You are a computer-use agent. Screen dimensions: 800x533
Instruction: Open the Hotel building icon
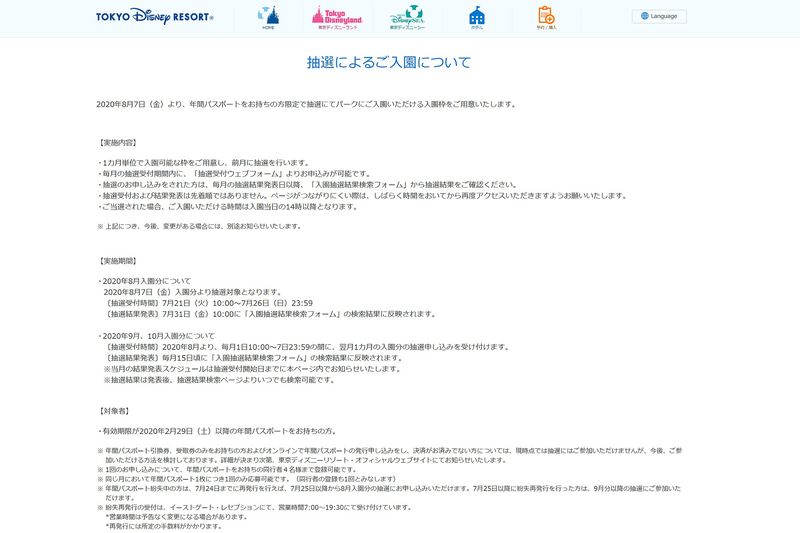(x=477, y=18)
